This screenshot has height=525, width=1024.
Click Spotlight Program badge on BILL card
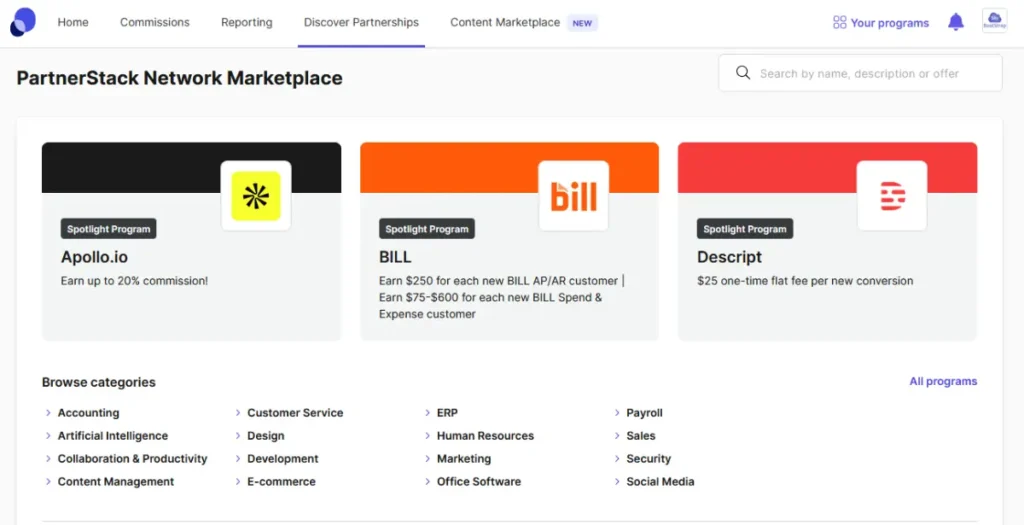click(x=426, y=229)
